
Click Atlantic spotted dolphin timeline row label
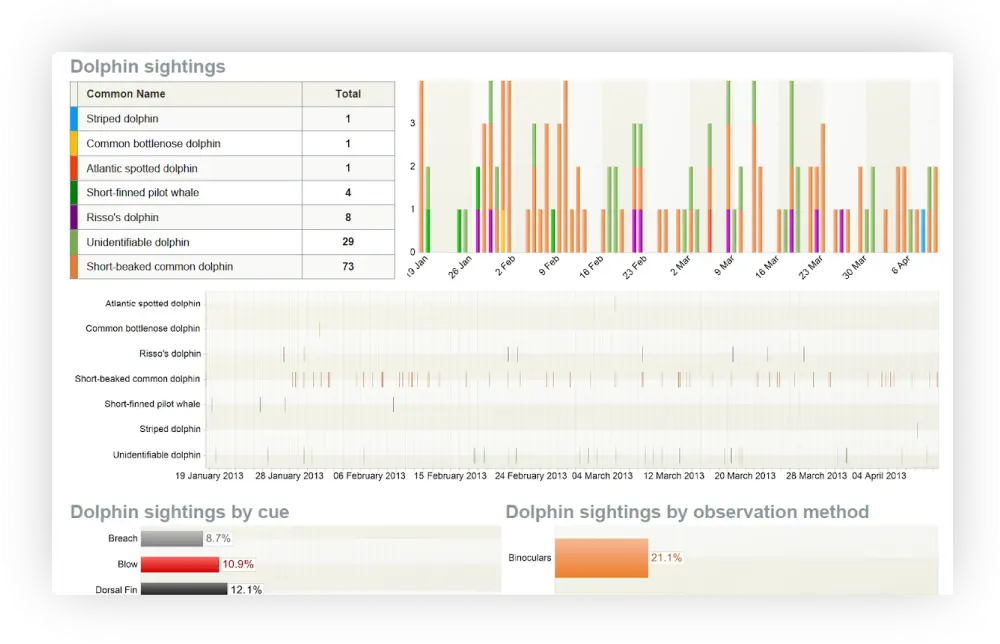coord(152,304)
